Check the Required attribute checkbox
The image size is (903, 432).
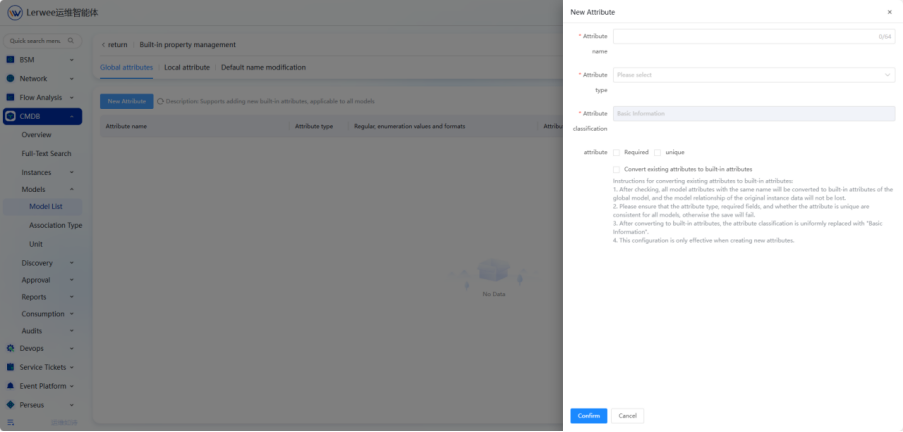617,152
